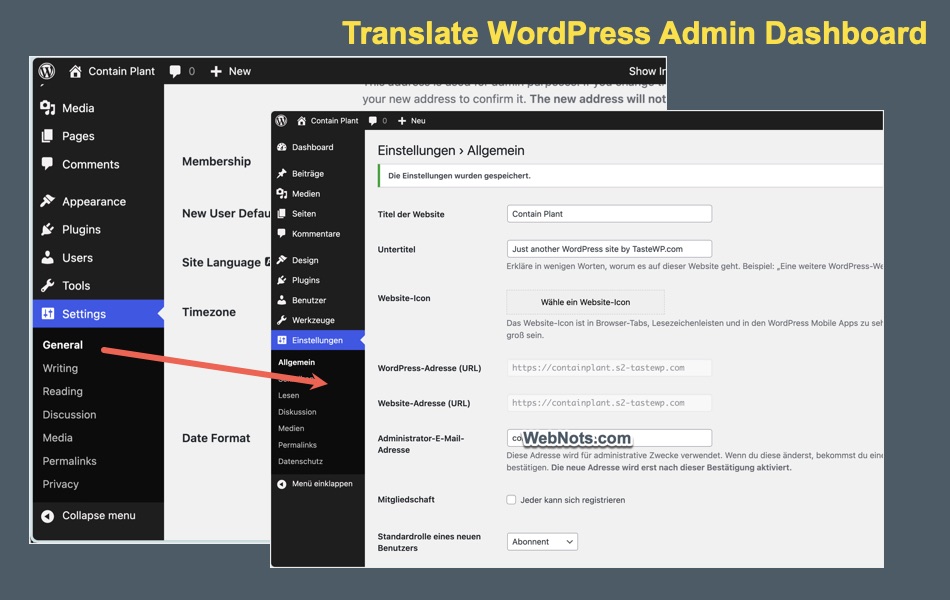Click the Plugins plug icon in English sidebar
Viewport: 950px width, 600px height.
click(47, 229)
